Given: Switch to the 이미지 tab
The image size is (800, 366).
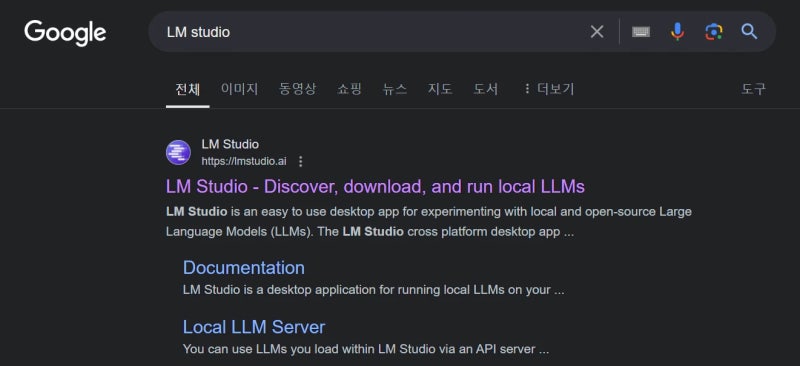Looking at the screenshot, I should click(239, 89).
